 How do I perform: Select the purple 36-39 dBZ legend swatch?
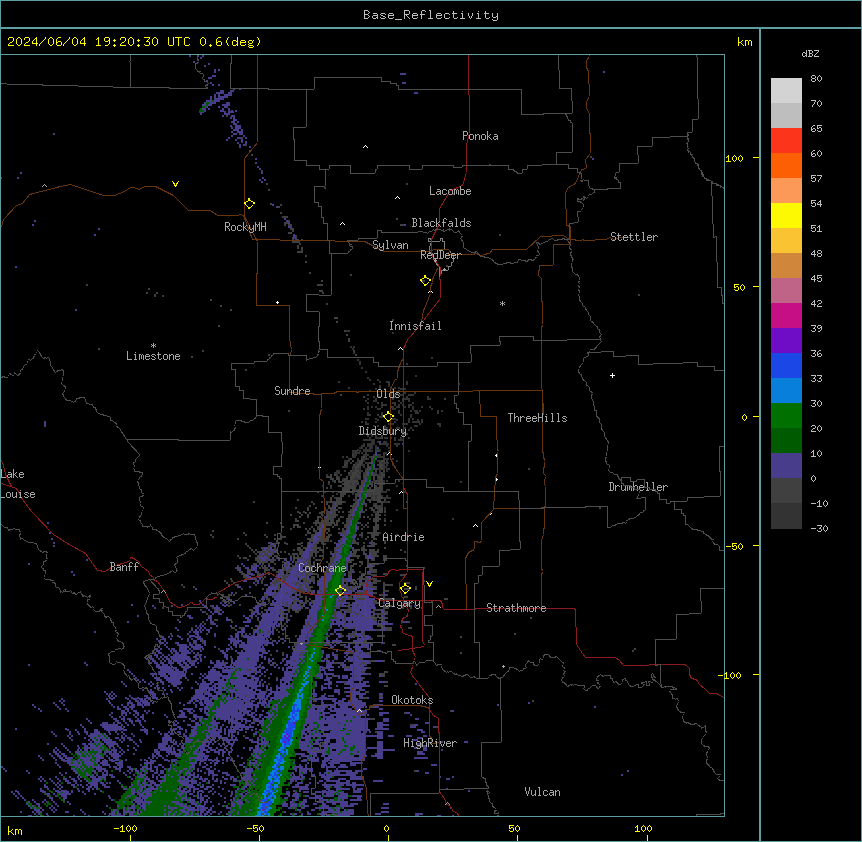click(x=786, y=341)
